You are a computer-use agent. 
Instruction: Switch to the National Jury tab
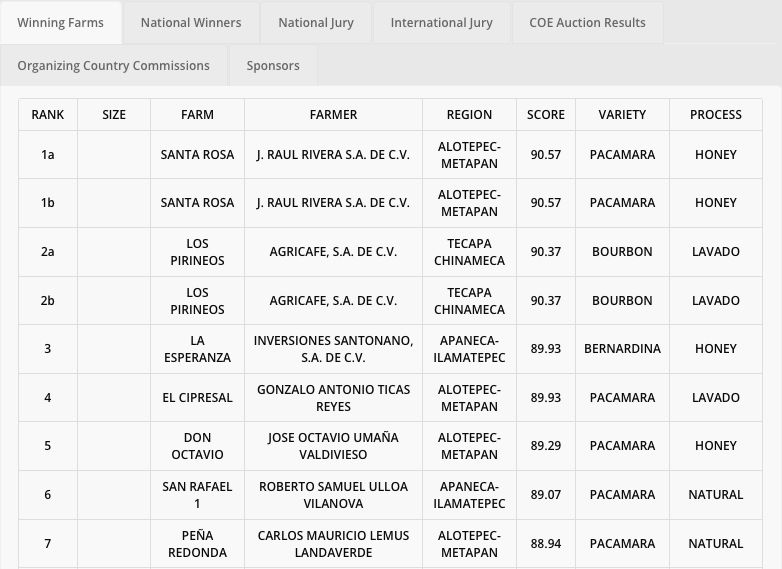tap(316, 23)
